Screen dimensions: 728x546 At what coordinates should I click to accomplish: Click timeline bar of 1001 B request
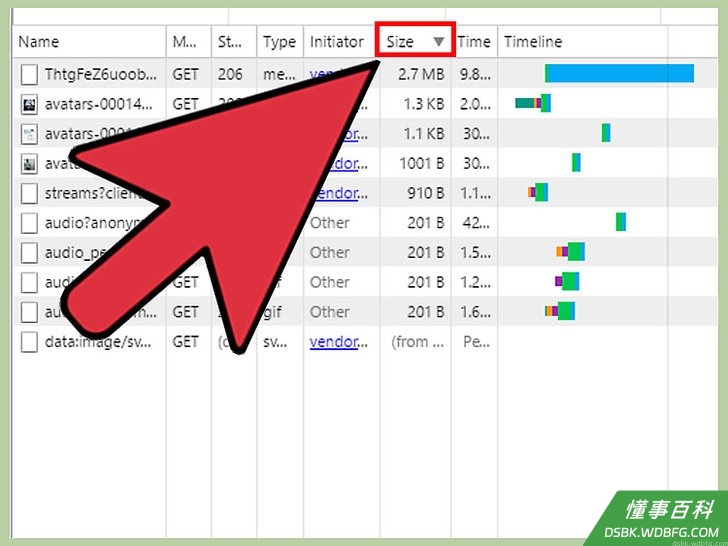[x=576, y=162]
